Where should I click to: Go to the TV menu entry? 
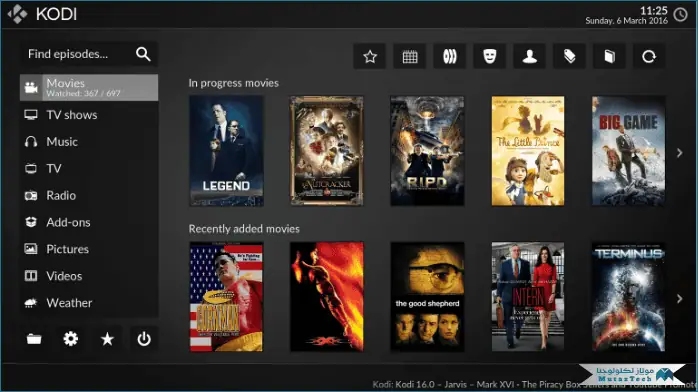coord(89,169)
